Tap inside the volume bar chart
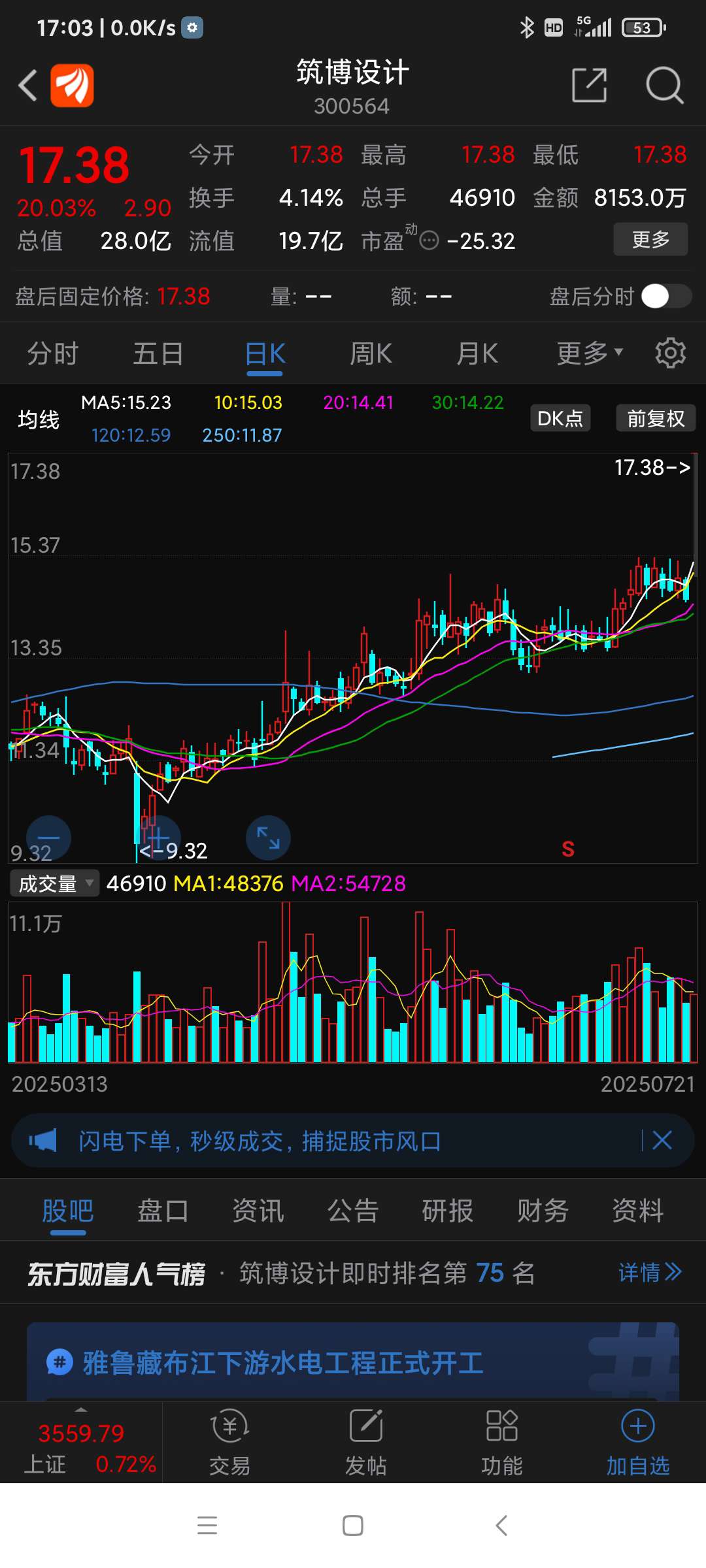The height and width of the screenshot is (1568, 706). (x=353, y=983)
